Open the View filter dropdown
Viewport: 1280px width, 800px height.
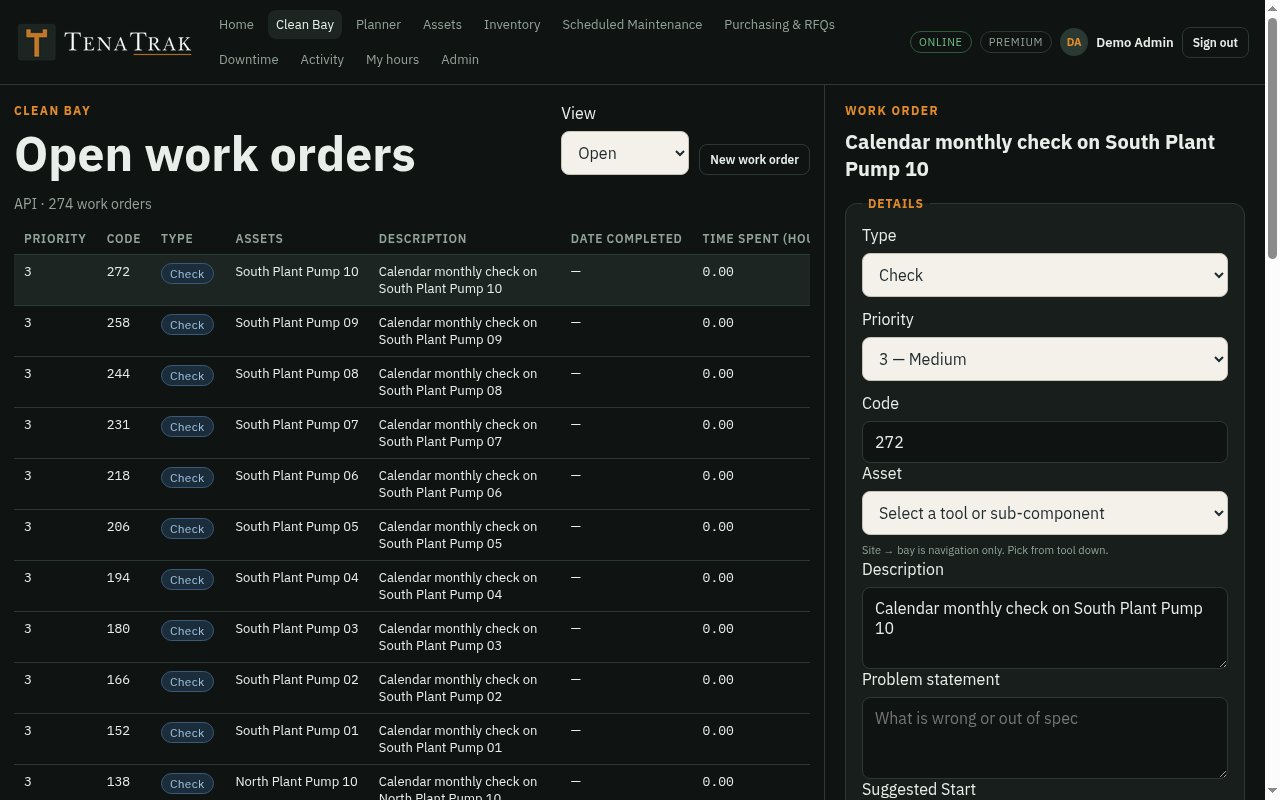point(625,153)
